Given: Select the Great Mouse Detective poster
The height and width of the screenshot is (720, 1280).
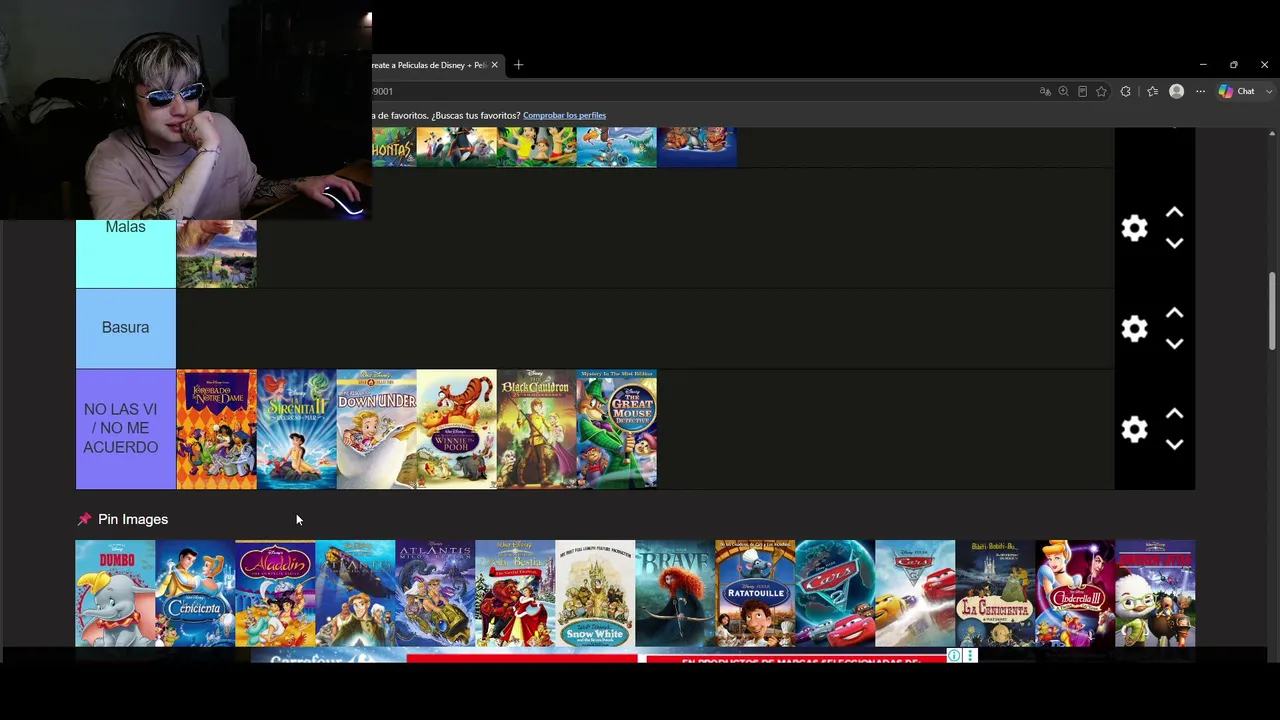Looking at the screenshot, I should pos(617,429).
